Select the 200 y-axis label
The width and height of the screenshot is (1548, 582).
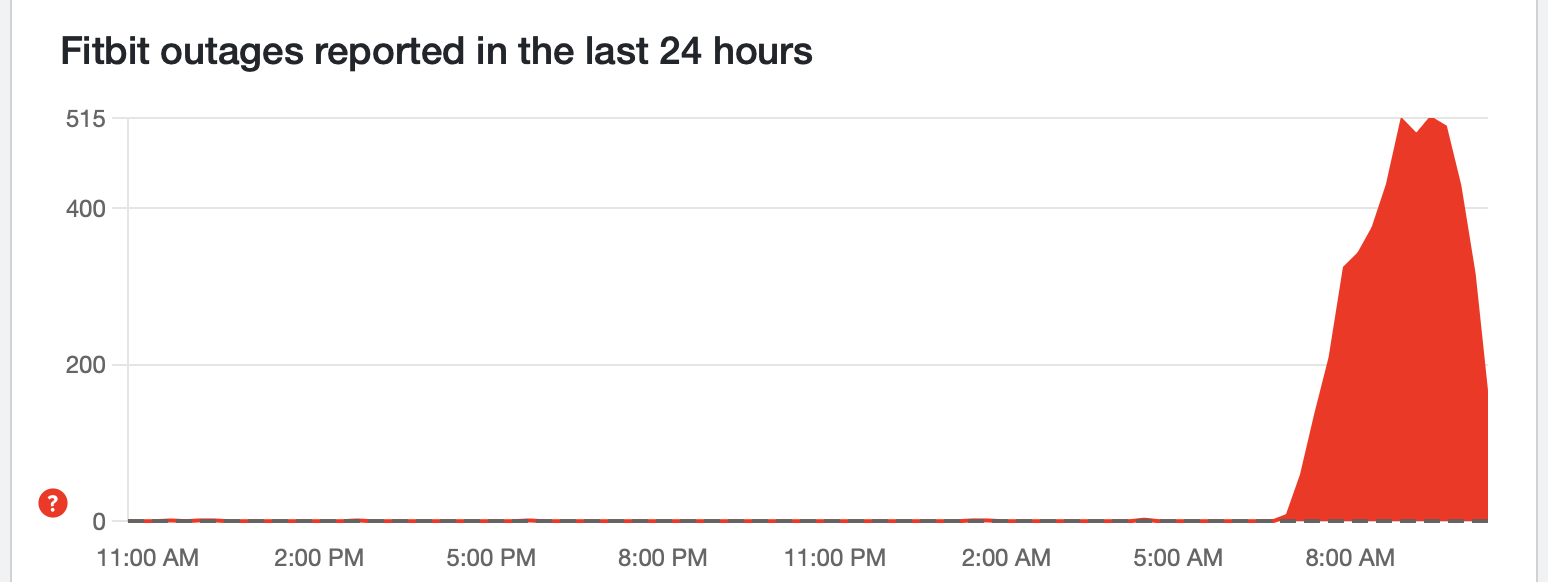pos(84,365)
